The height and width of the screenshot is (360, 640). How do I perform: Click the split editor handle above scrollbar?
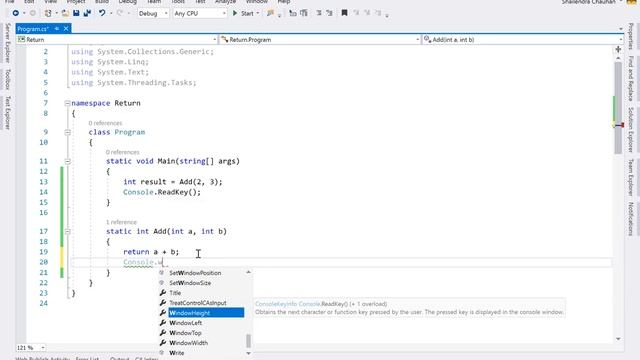point(618,49)
